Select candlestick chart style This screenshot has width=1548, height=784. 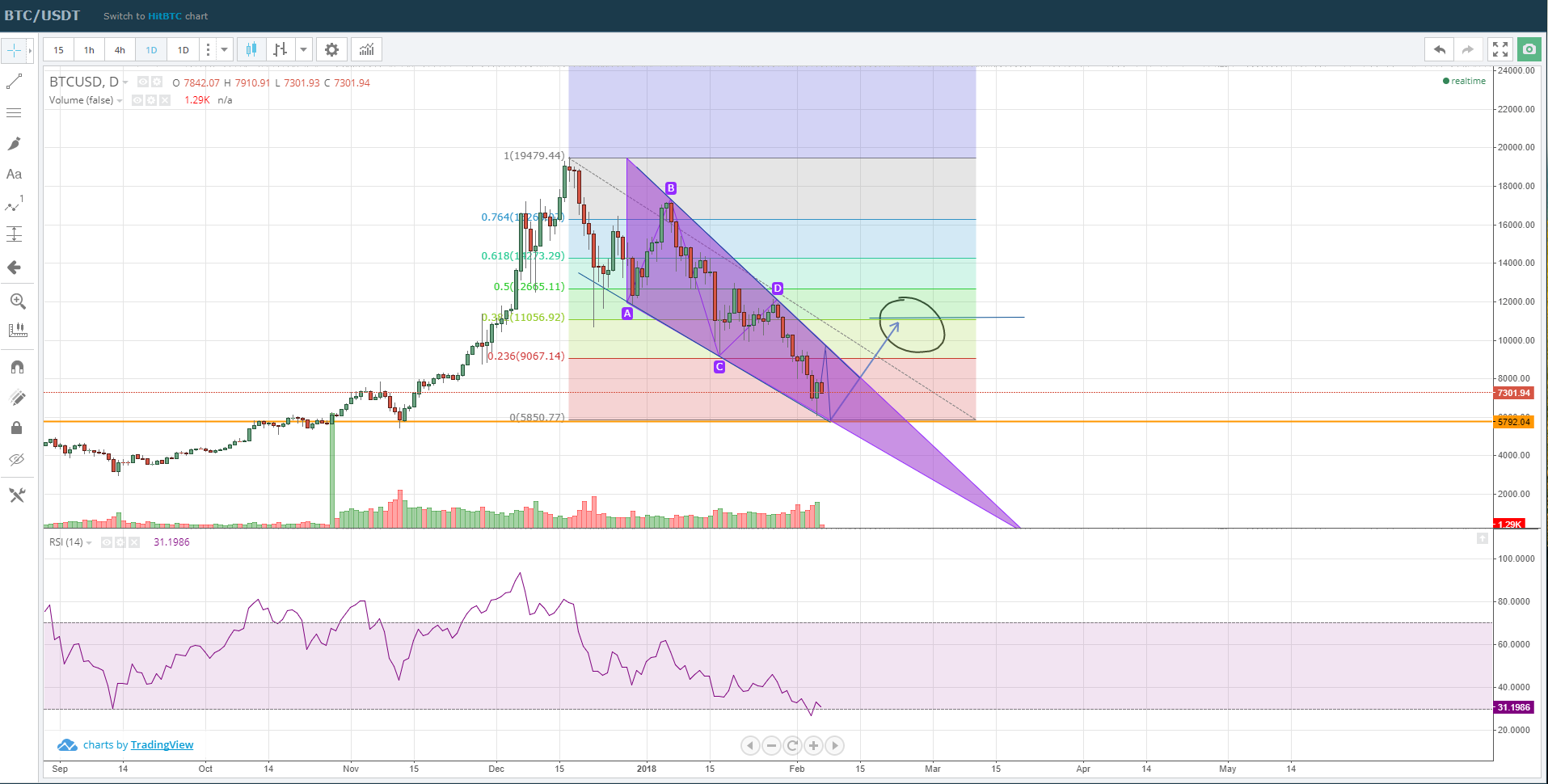pos(251,50)
